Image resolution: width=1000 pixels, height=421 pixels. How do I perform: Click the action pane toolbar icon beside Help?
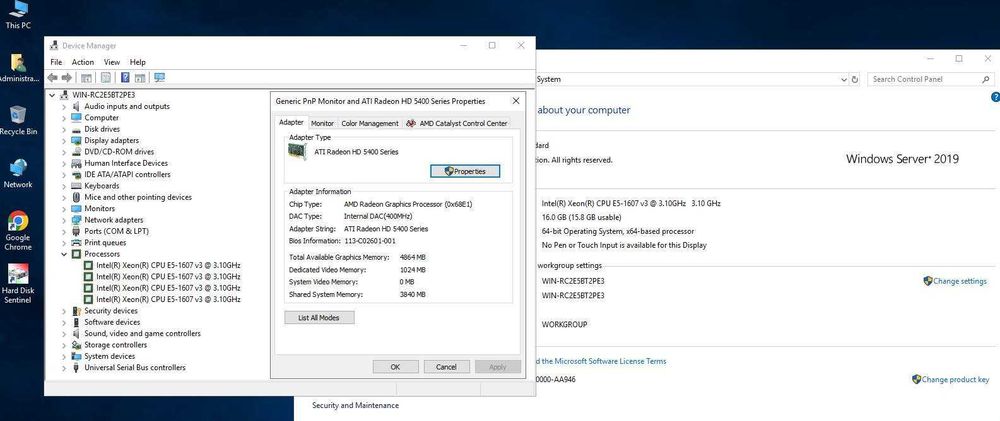[140, 77]
